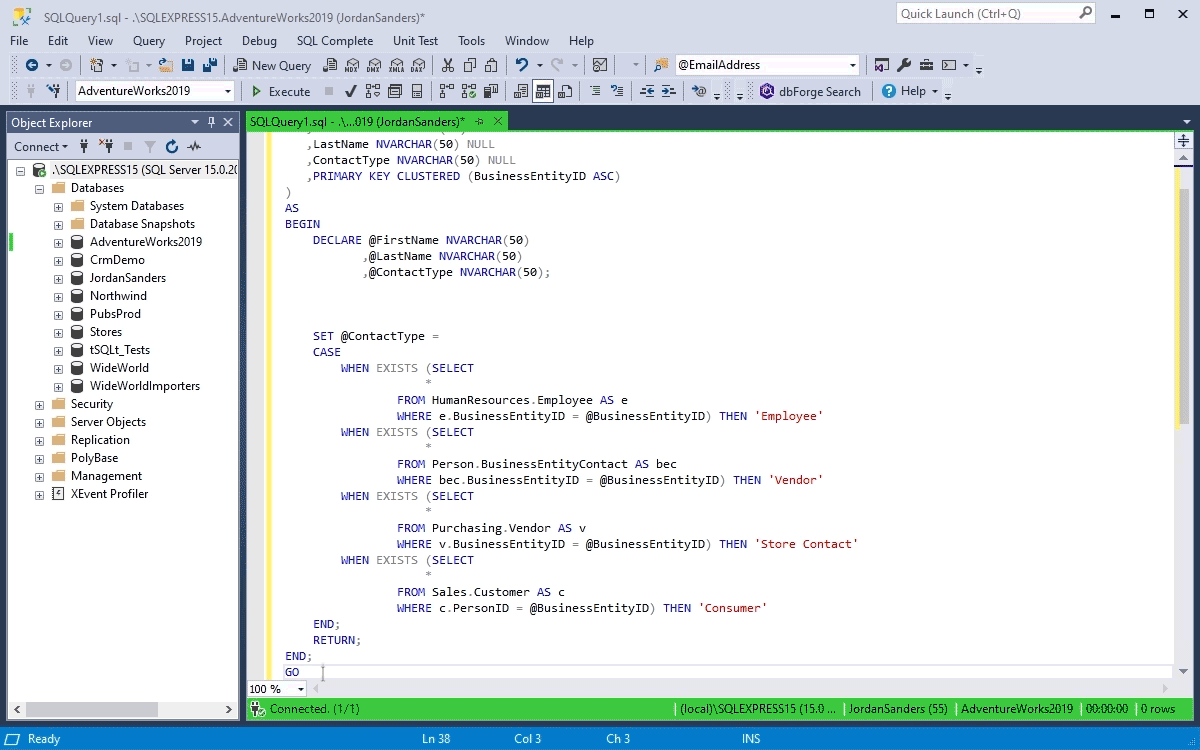Toggle Results to Grid mode
The height and width of the screenshot is (750, 1200).
click(x=543, y=91)
